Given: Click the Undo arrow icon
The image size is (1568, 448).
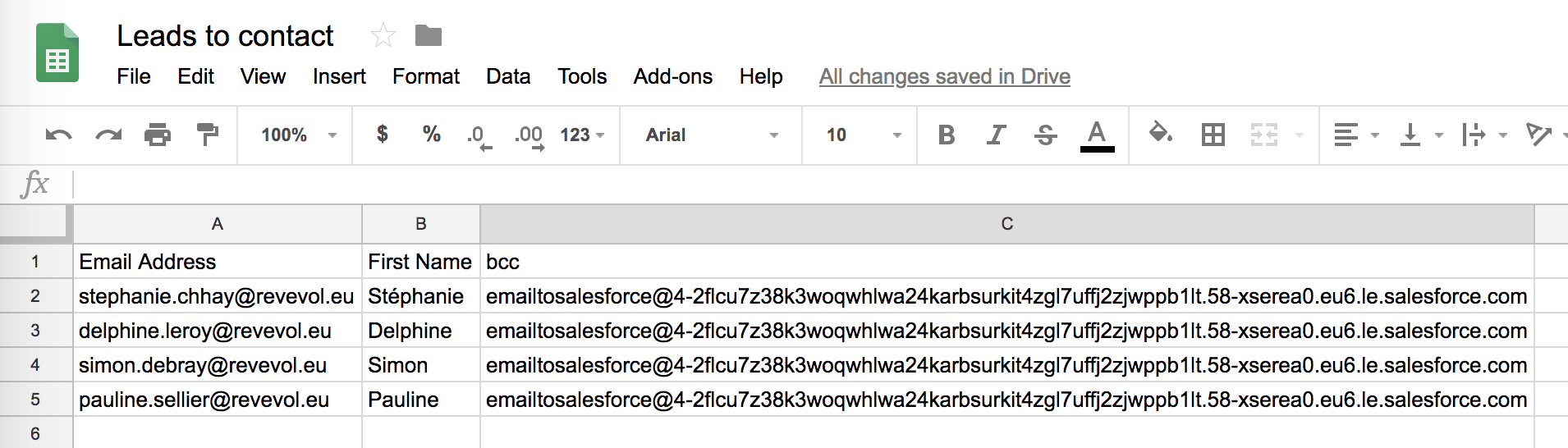Looking at the screenshot, I should (58, 135).
